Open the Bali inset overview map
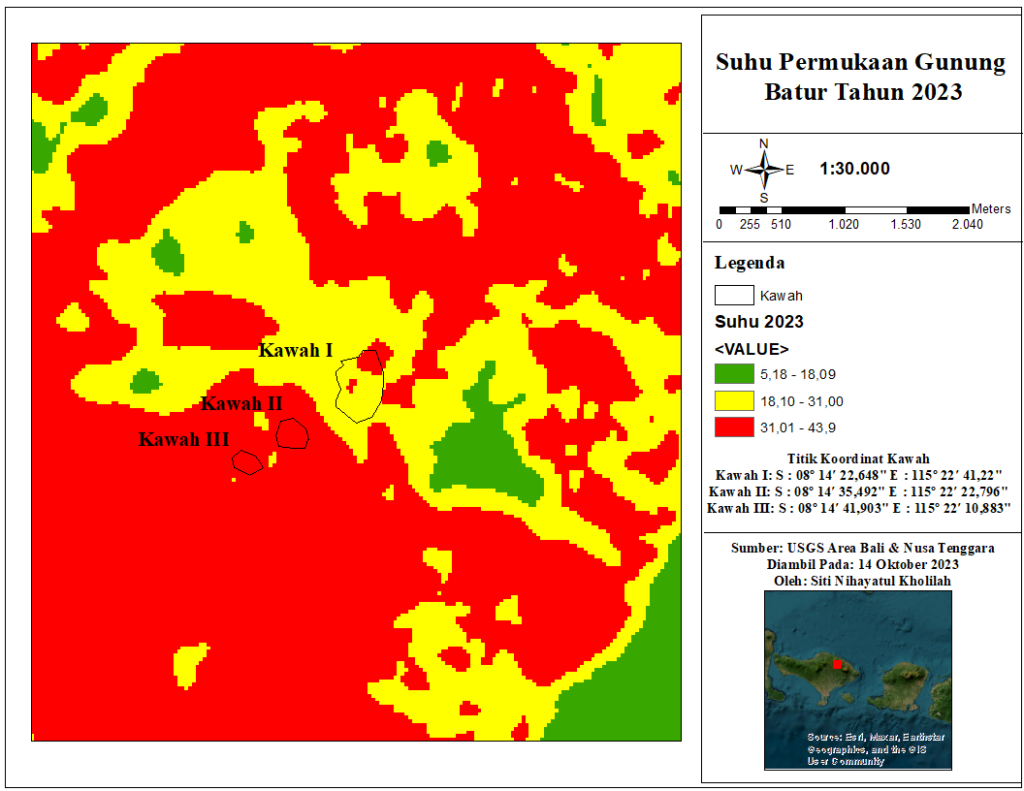This screenshot has width=1024, height=791. (858, 680)
